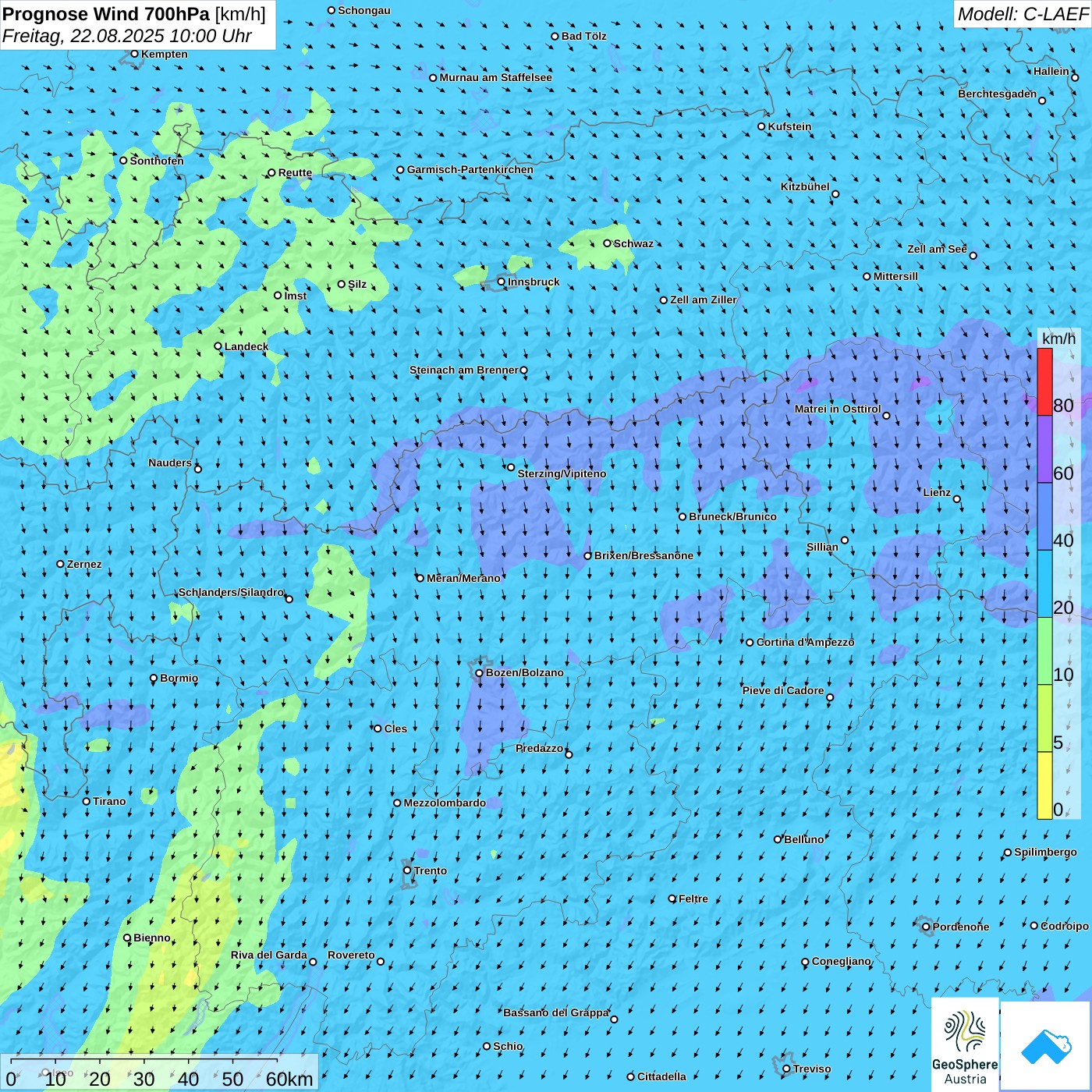
Task: Click the 'Kufstein' label
Action: tap(790, 126)
